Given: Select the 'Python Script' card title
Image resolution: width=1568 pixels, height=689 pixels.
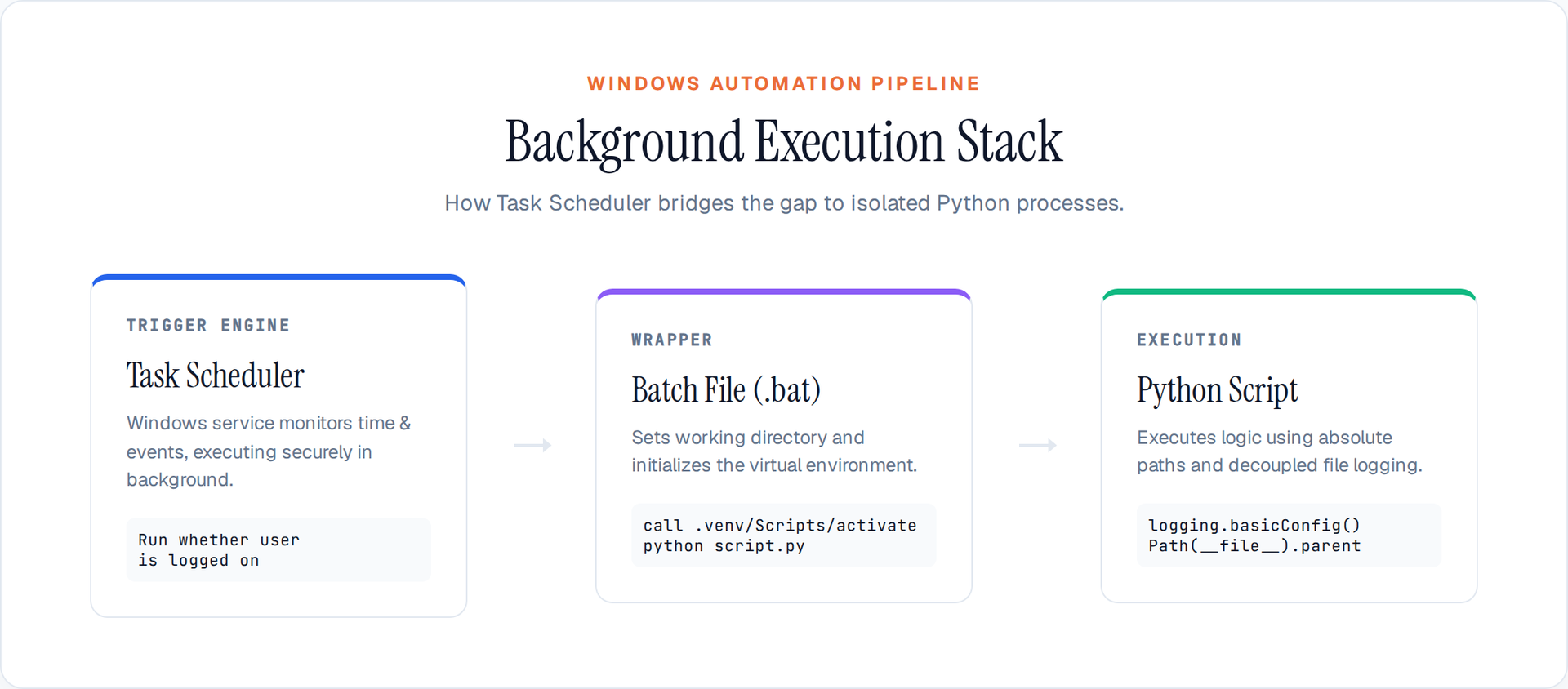Looking at the screenshot, I should [1217, 390].
